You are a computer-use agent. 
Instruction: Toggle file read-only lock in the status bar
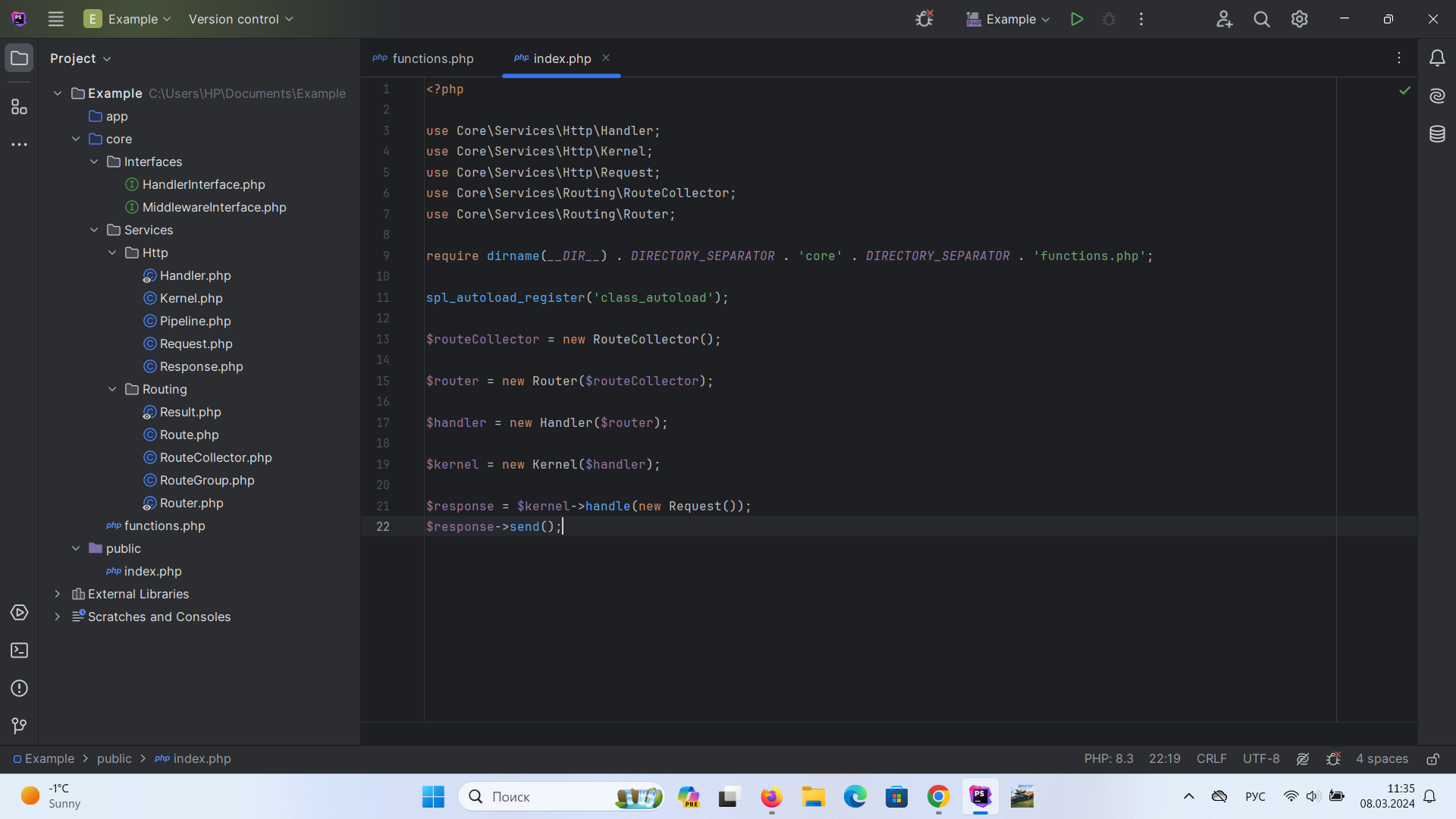pos(1432,759)
